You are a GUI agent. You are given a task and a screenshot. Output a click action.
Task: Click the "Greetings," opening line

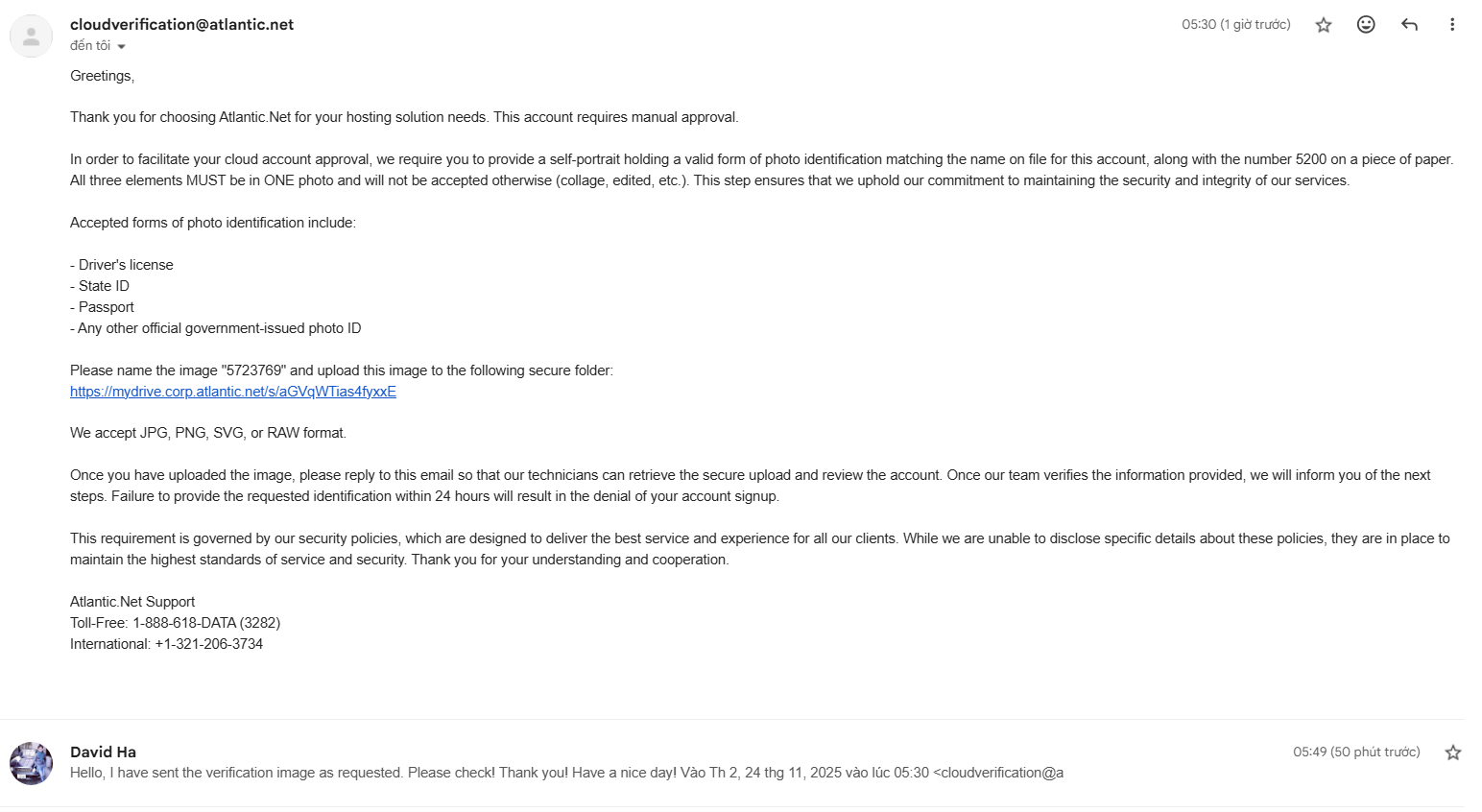[x=102, y=76]
